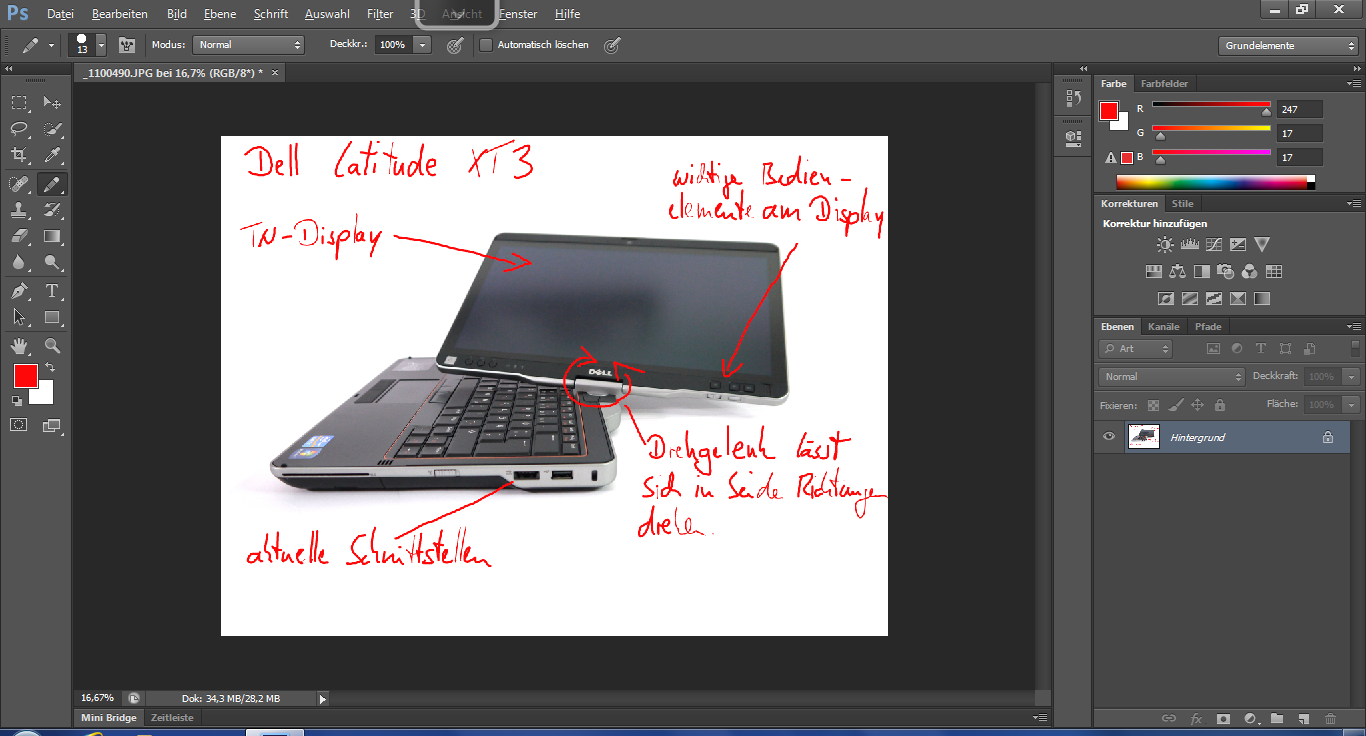Add a Levels adjustment icon
The image size is (1366, 736).
1190,244
